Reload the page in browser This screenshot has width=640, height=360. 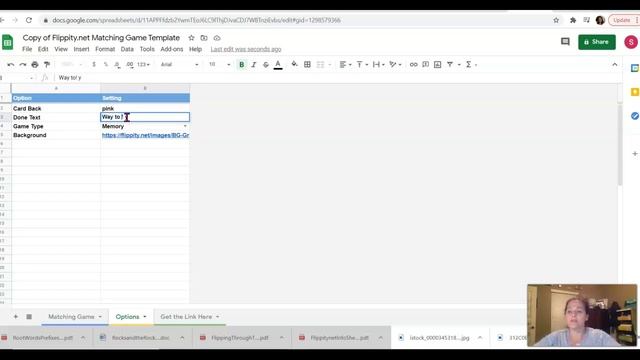(29, 20)
